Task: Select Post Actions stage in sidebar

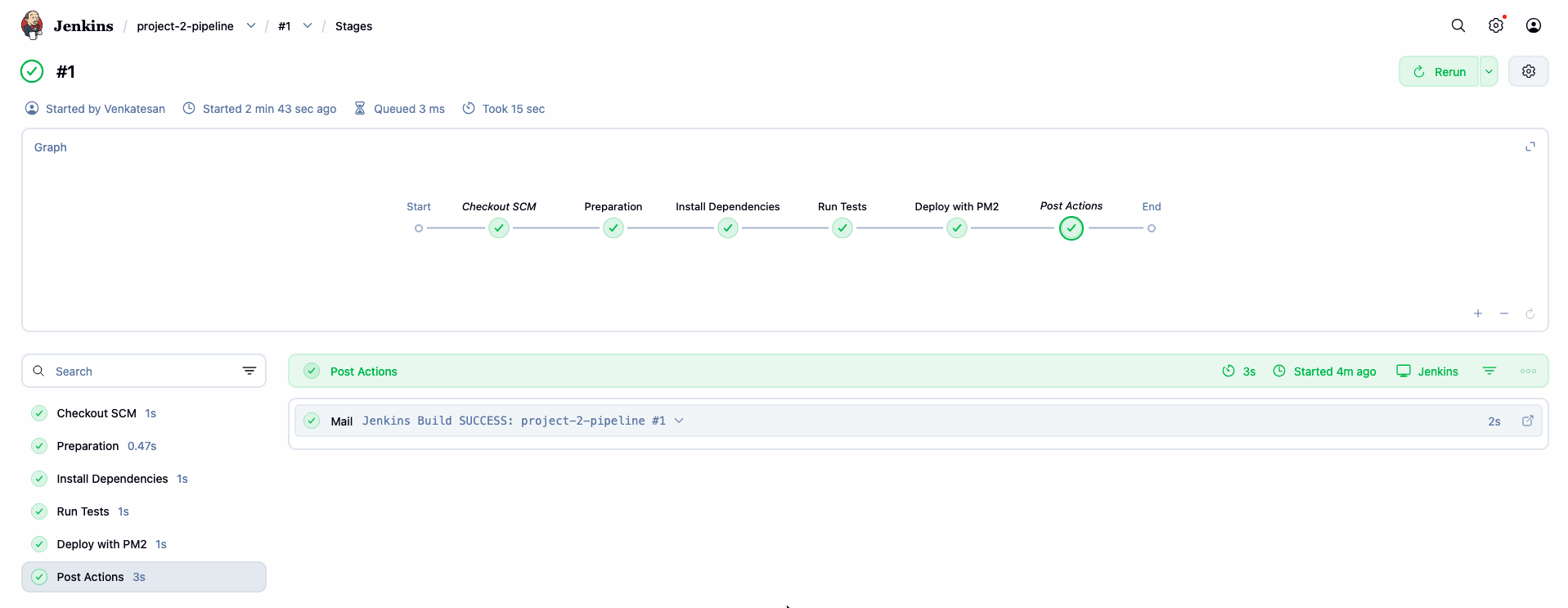Action: pos(144,577)
